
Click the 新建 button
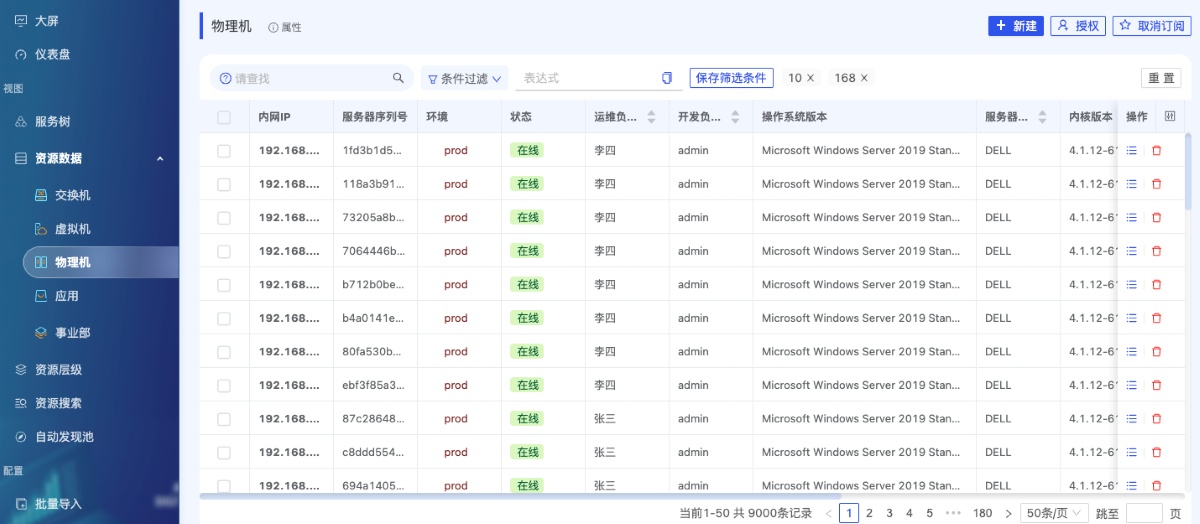pyautogui.click(x=1015, y=26)
